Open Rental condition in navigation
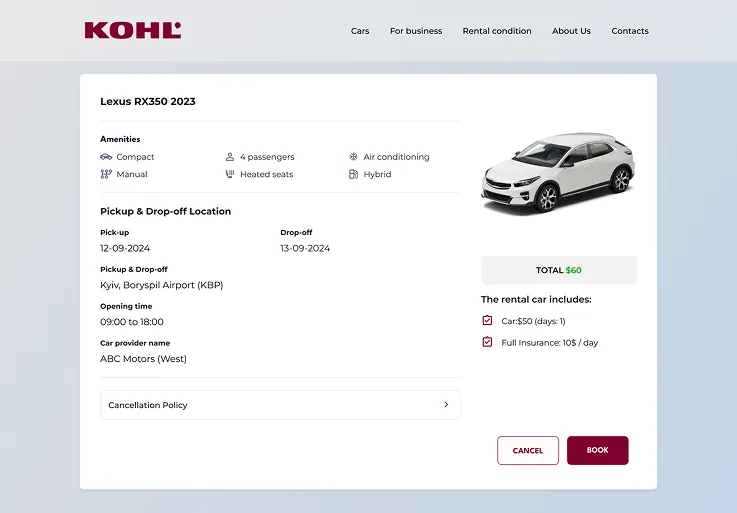The height and width of the screenshot is (513, 737). pos(497,31)
